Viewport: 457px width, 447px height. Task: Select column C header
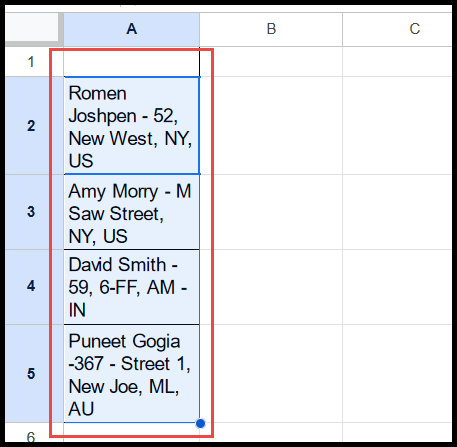(x=397, y=29)
